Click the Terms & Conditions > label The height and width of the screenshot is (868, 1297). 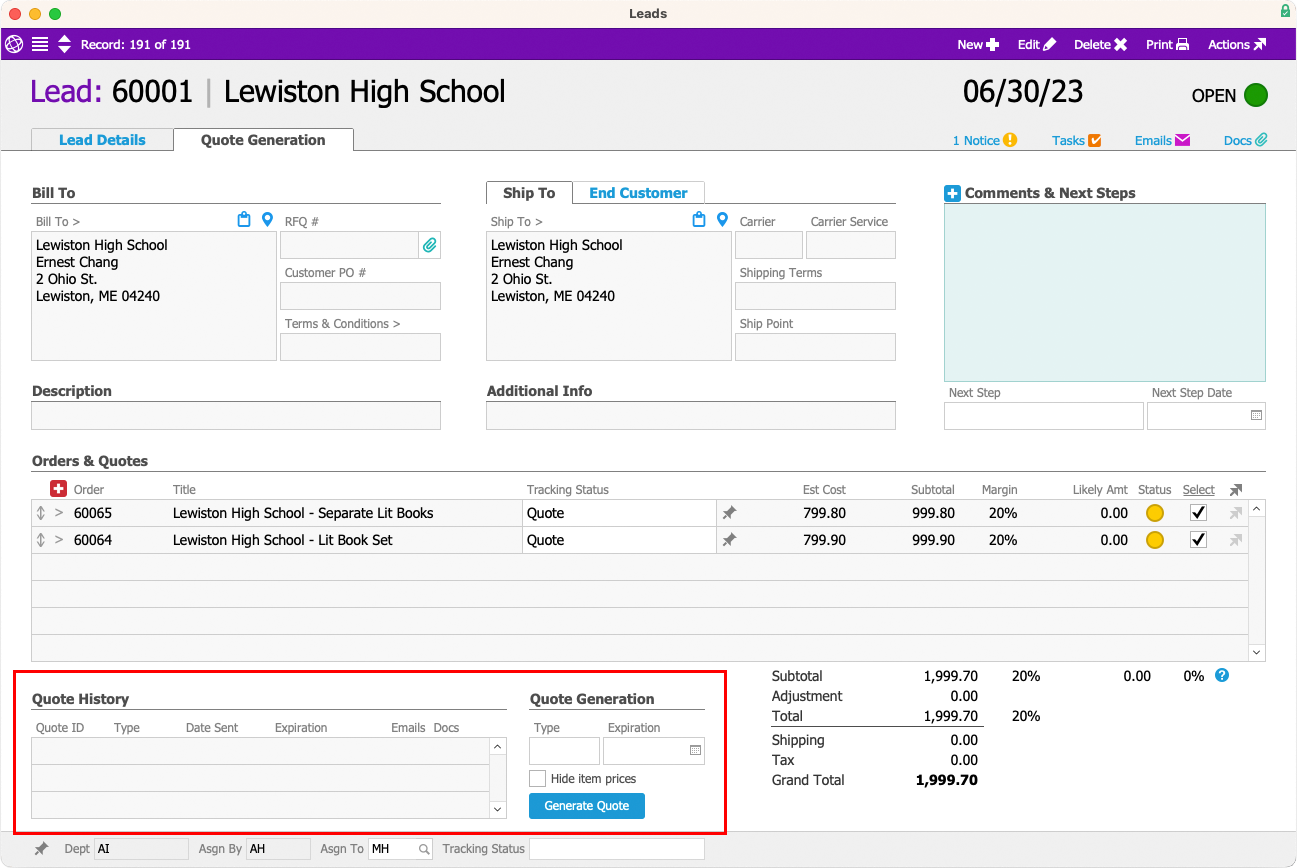(342, 324)
